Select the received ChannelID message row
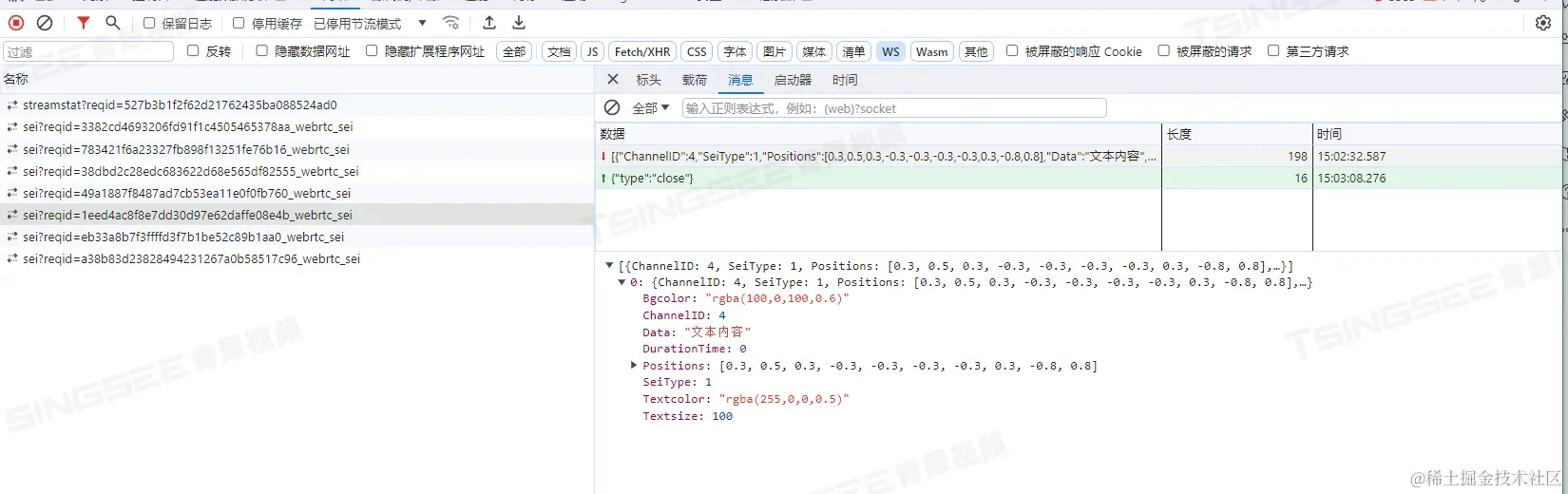Screen dimensions: 1568x494 [x=1079, y=156]
